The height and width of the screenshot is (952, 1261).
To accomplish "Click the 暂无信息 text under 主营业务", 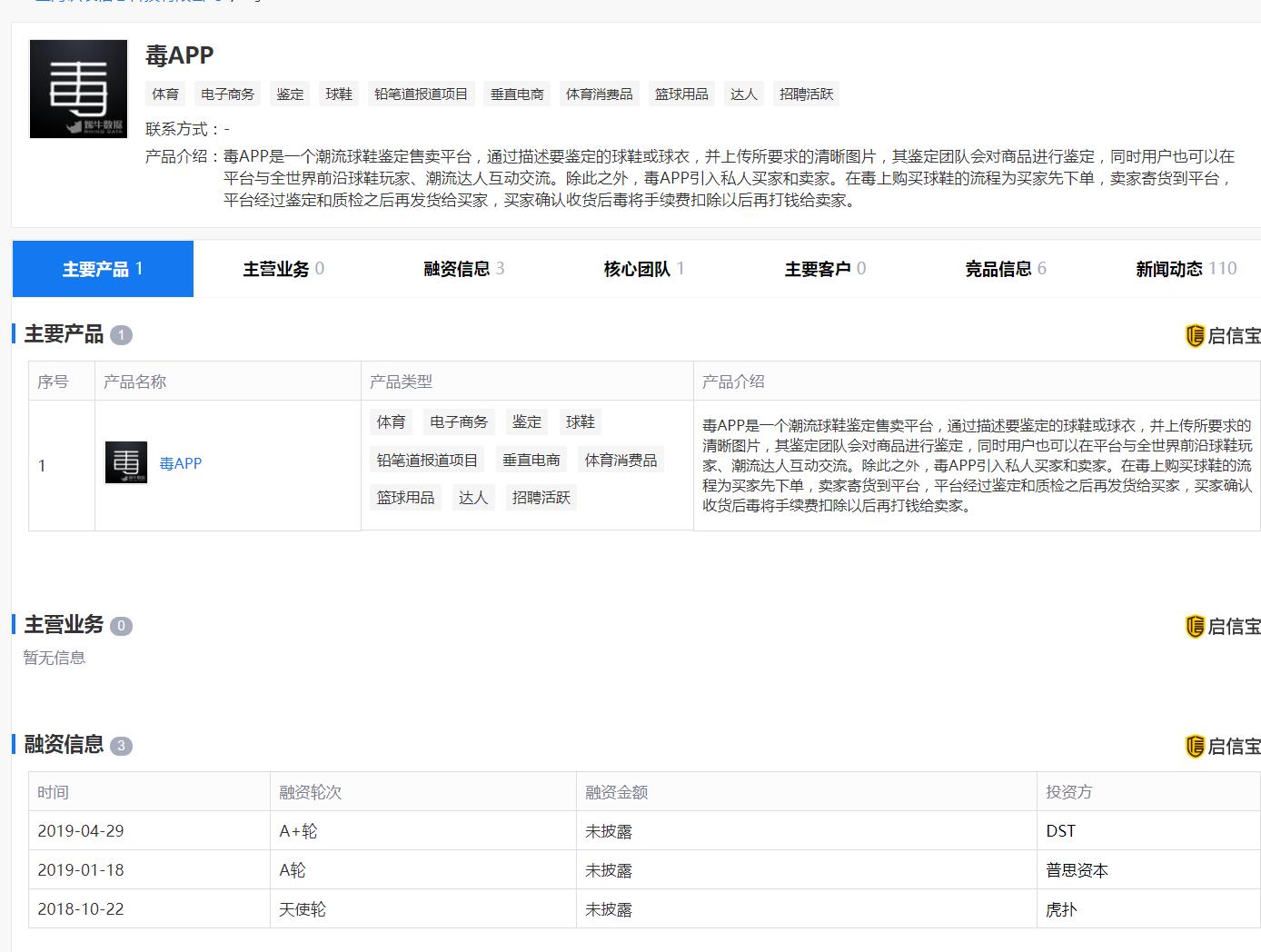I will pyautogui.click(x=55, y=658).
